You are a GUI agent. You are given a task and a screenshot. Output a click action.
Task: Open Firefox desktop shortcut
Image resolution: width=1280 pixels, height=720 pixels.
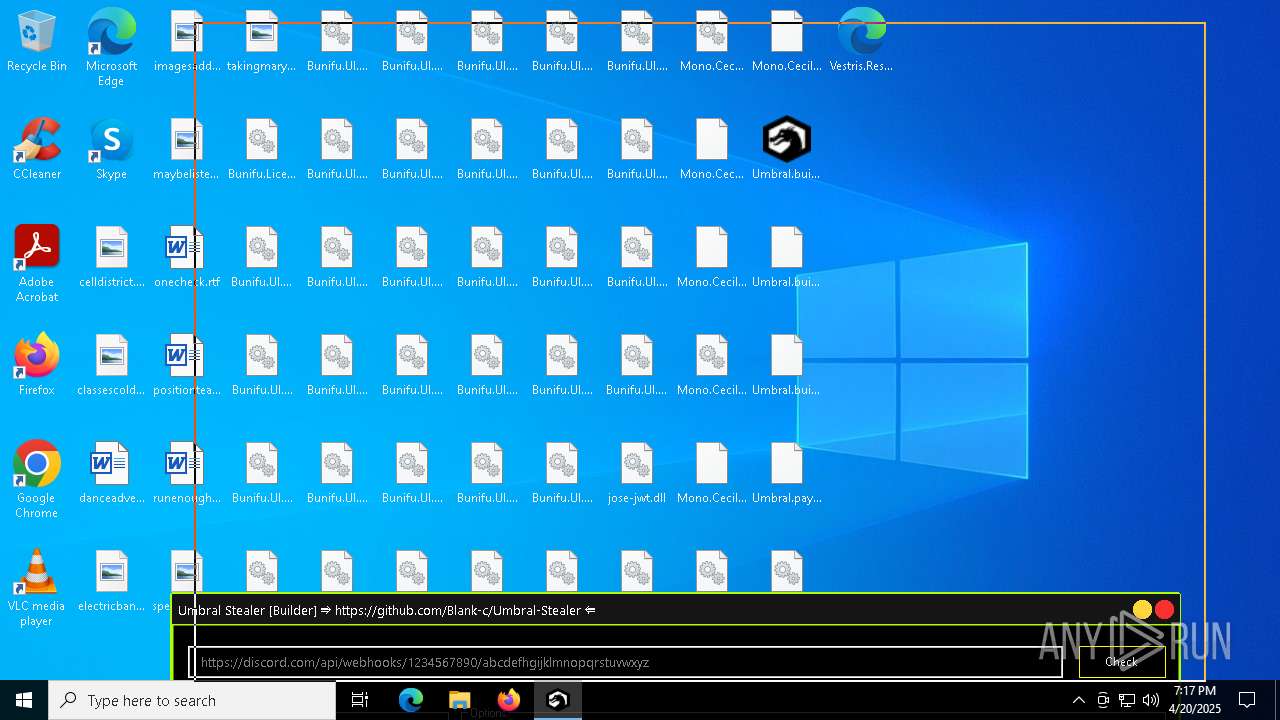[x=37, y=365]
